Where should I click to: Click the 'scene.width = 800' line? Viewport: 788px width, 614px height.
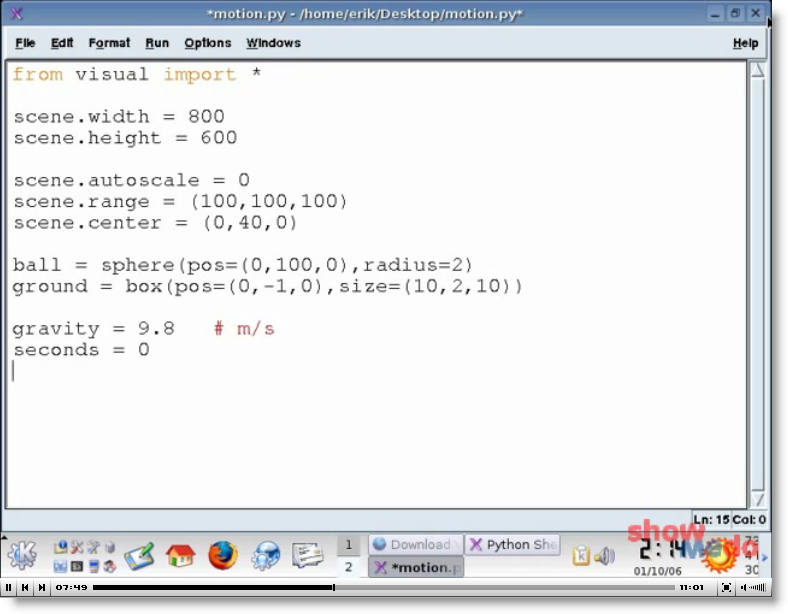(x=119, y=117)
